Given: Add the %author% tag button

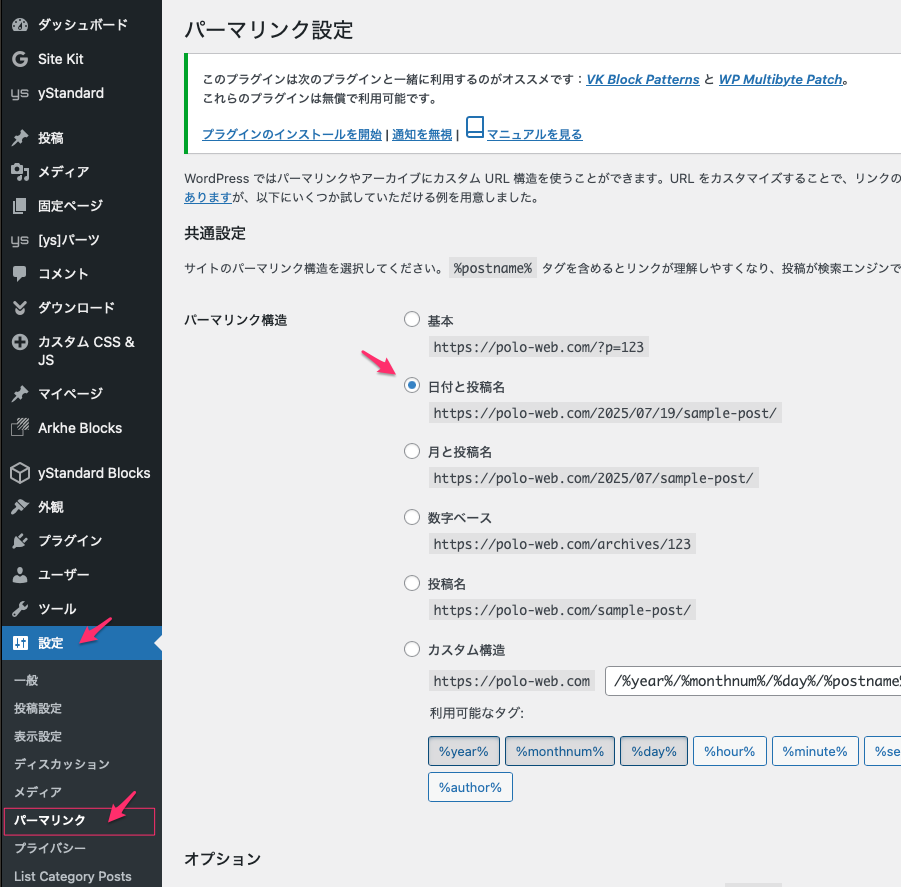Looking at the screenshot, I should (x=471, y=787).
